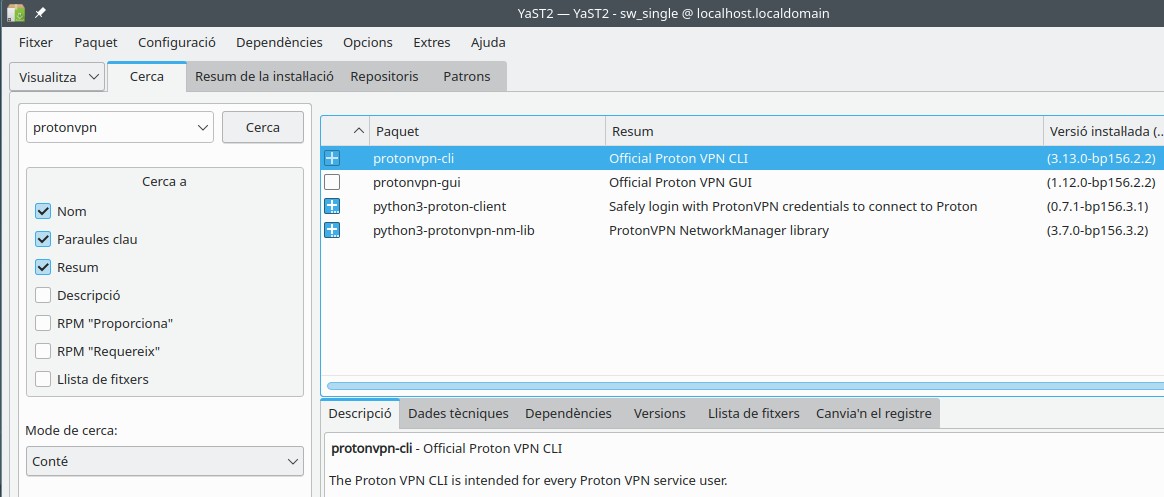The height and width of the screenshot is (497, 1164).
Task: Uncheck the Nom search option
Action: coord(43,212)
